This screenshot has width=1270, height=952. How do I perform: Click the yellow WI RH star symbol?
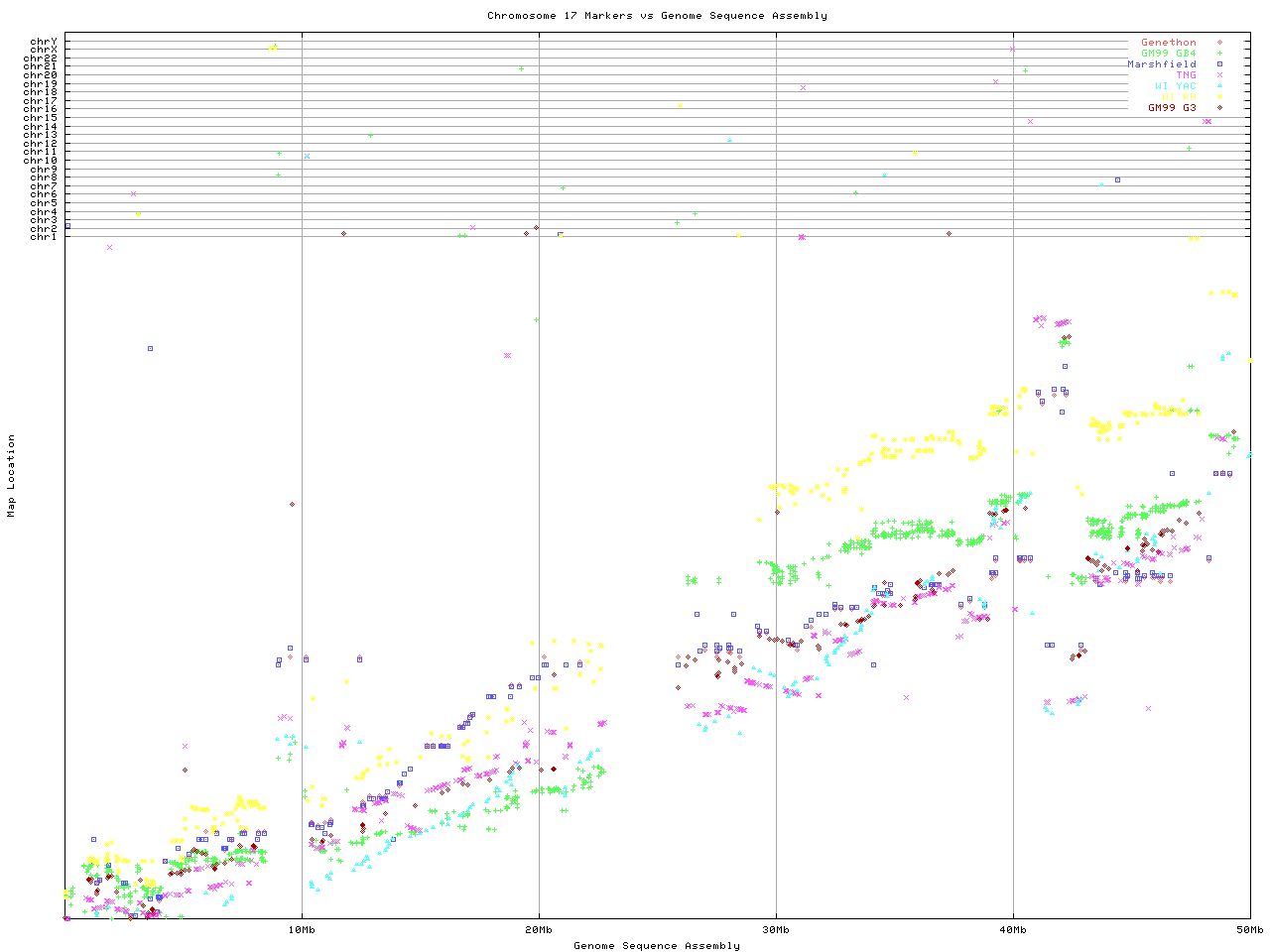click(1219, 97)
